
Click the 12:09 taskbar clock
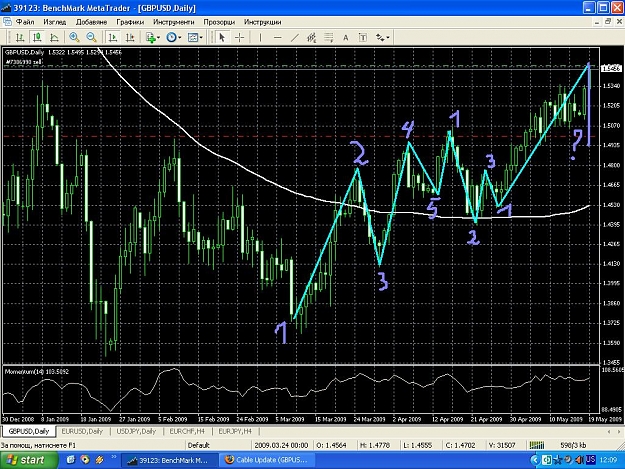click(x=608, y=460)
